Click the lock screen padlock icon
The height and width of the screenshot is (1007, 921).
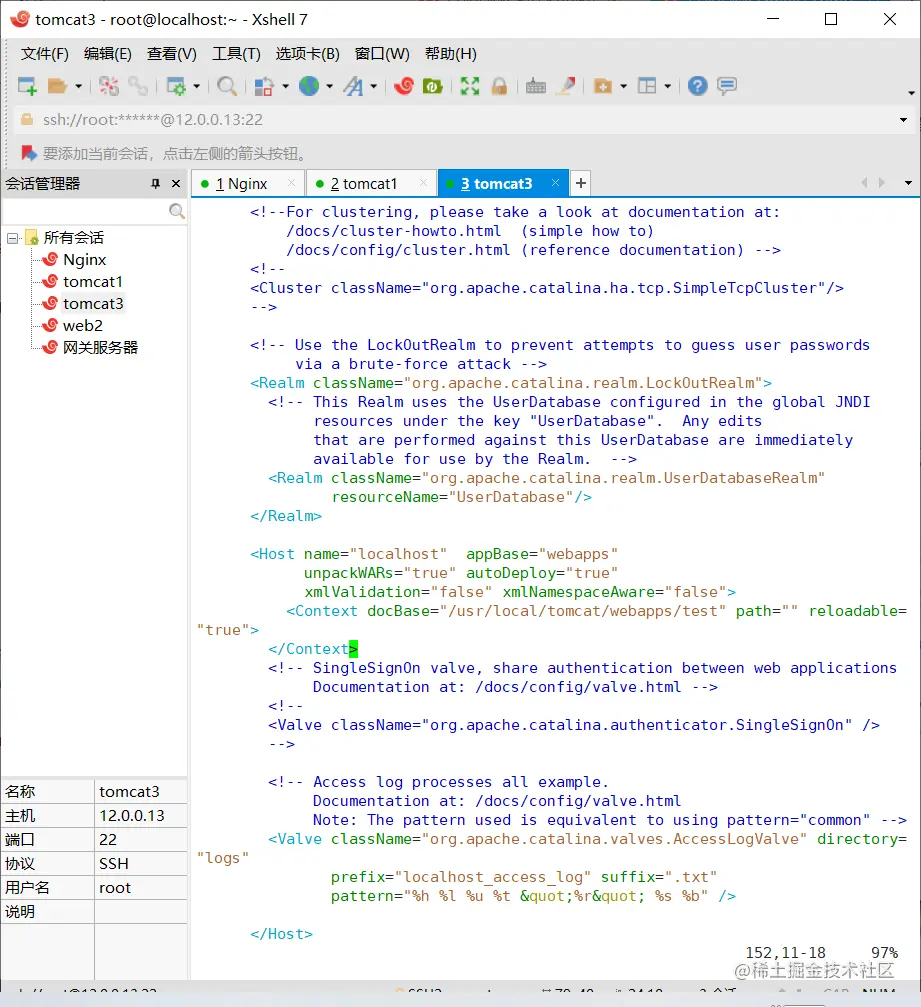pos(498,87)
